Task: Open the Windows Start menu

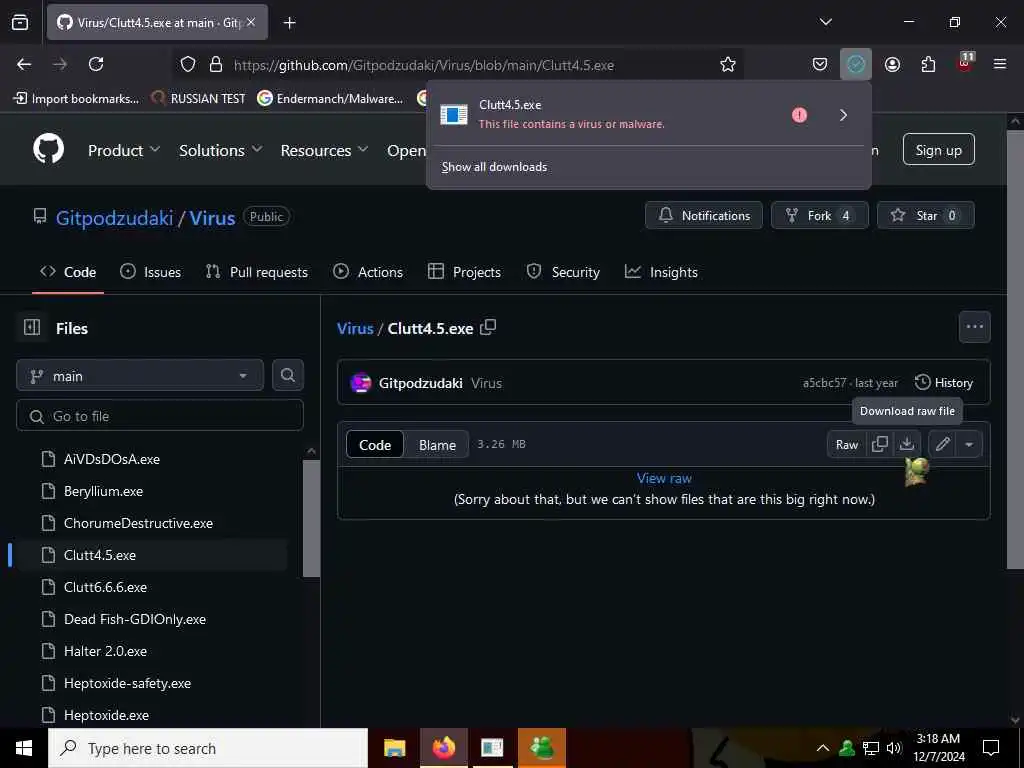Action: point(24,748)
